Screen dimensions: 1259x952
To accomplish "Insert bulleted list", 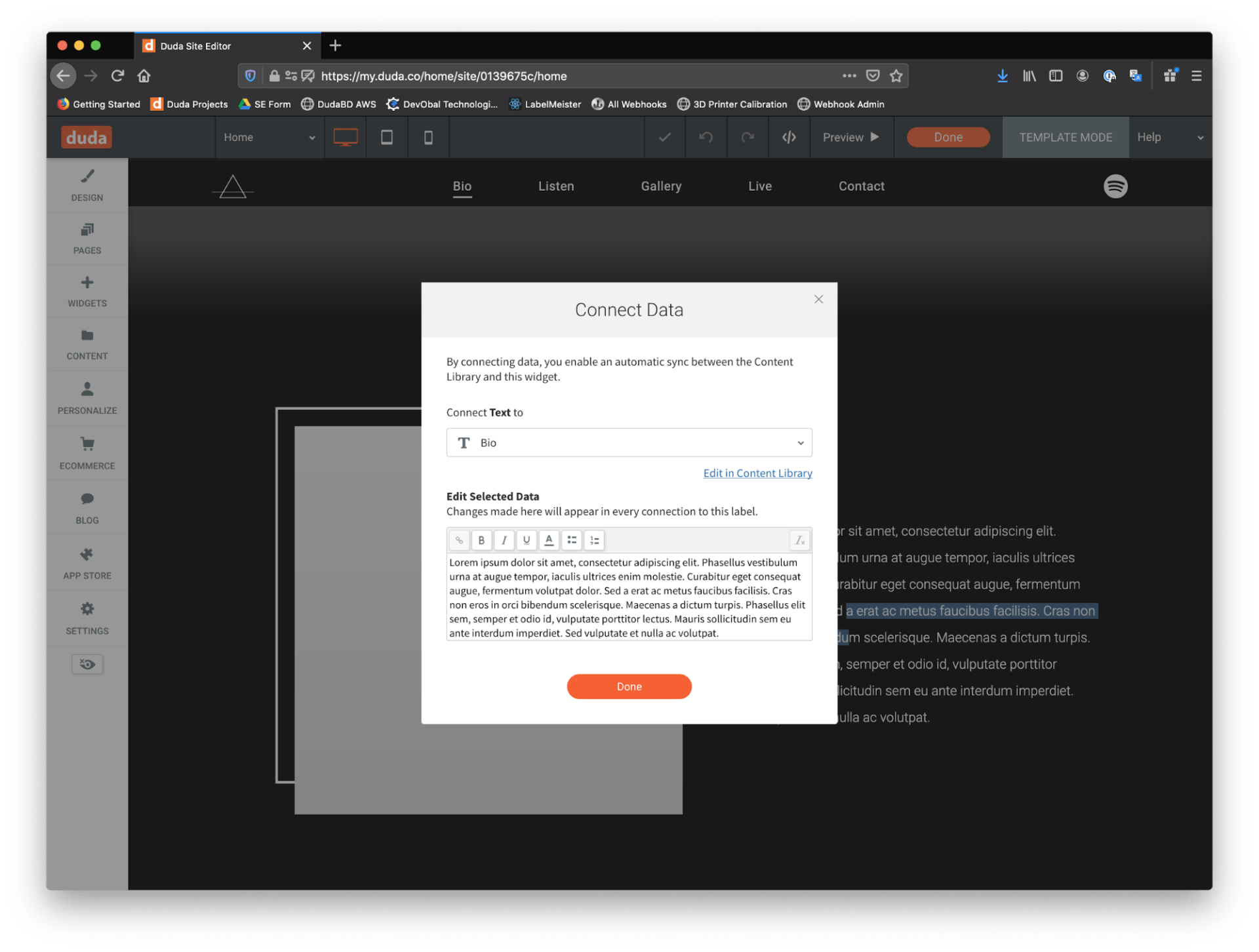I will coord(572,540).
